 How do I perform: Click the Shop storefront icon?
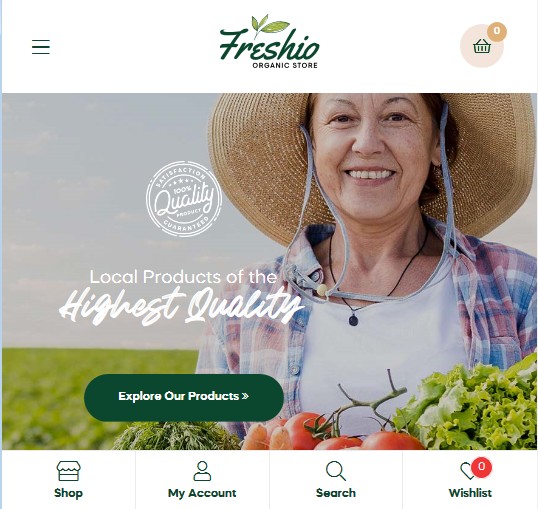69,471
